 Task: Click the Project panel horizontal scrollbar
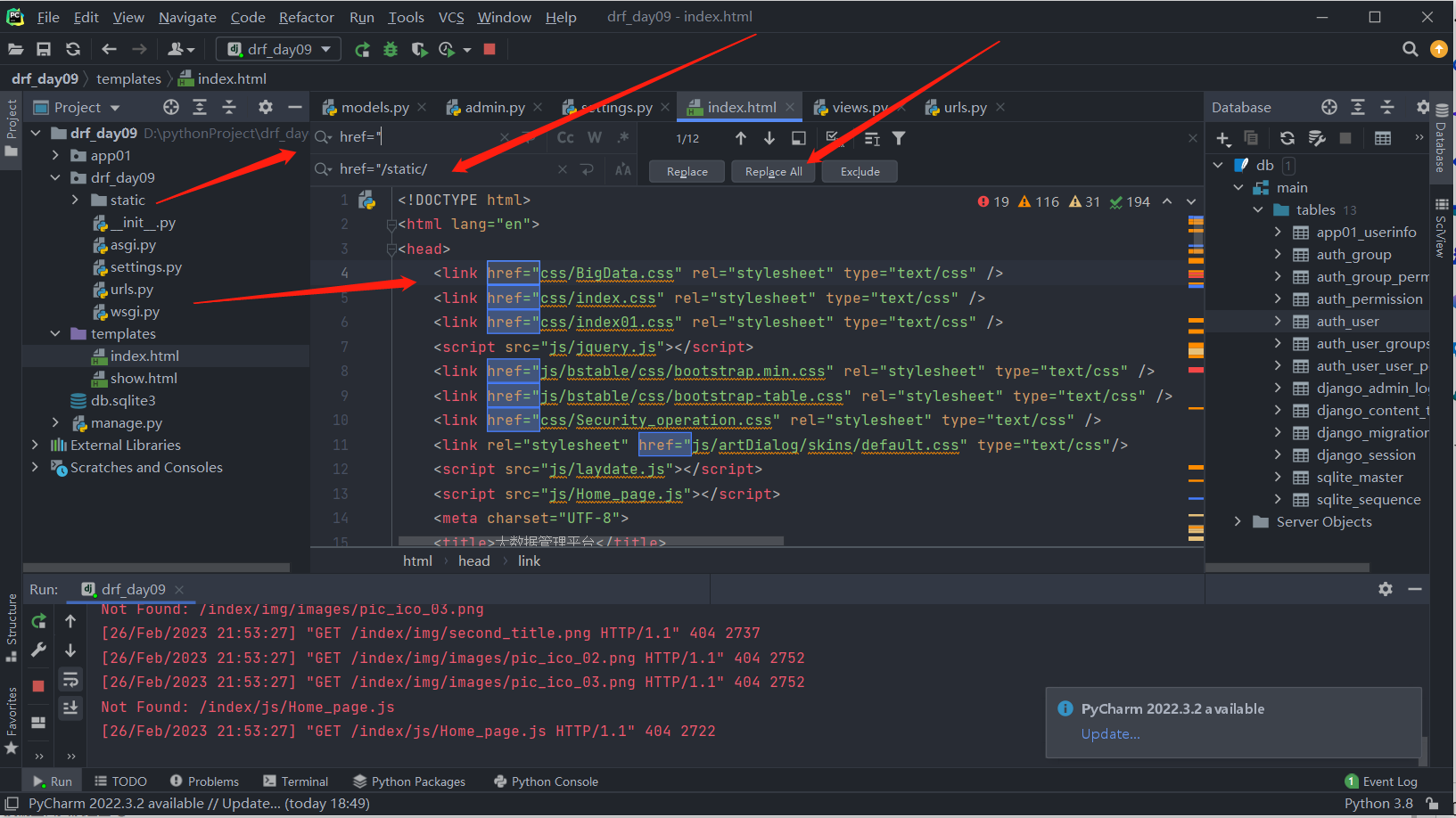156,567
